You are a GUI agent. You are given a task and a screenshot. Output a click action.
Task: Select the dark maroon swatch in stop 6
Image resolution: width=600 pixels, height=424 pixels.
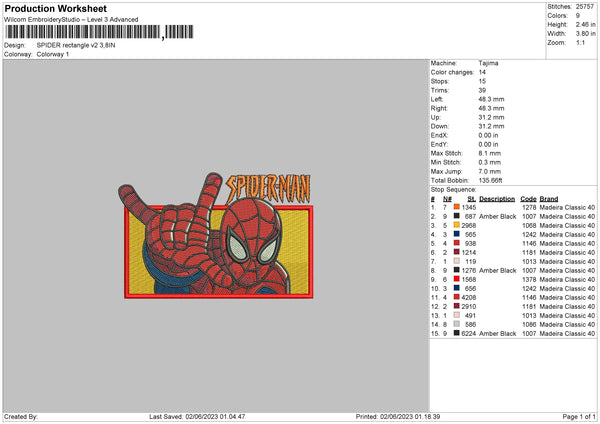[x=456, y=252]
